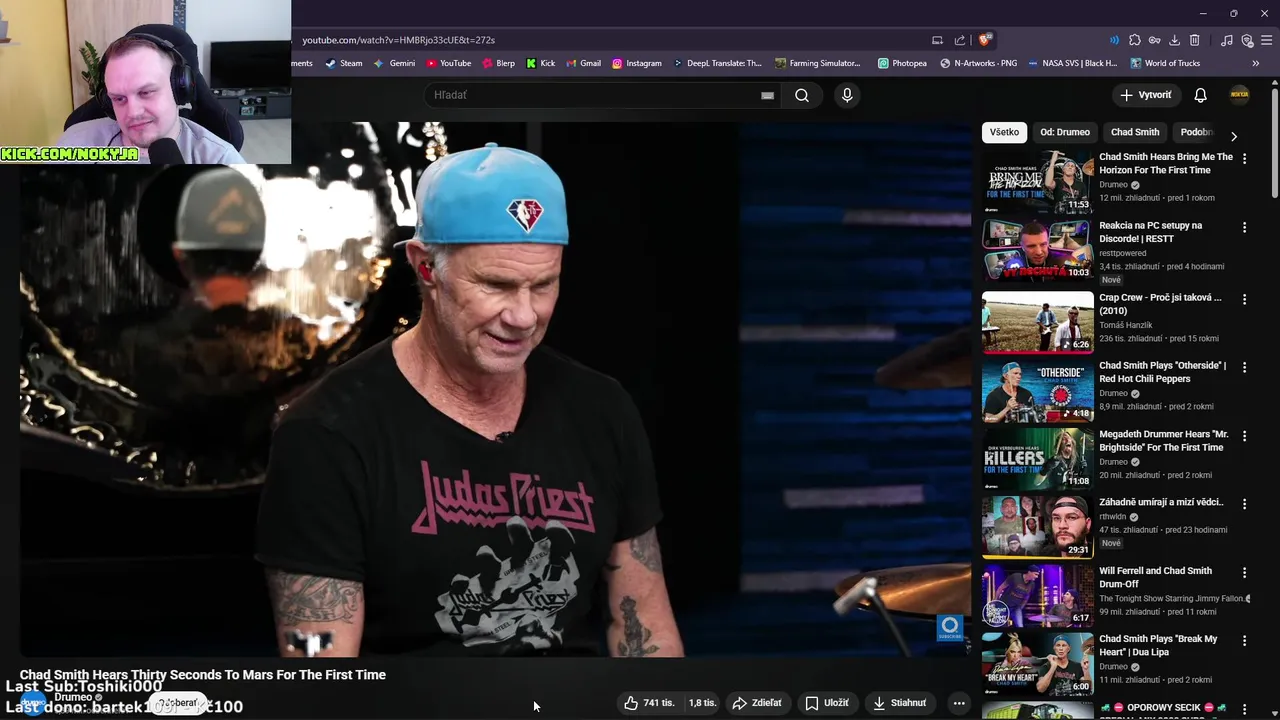
Task: Like the video with 741 tis. button
Action: 648,703
